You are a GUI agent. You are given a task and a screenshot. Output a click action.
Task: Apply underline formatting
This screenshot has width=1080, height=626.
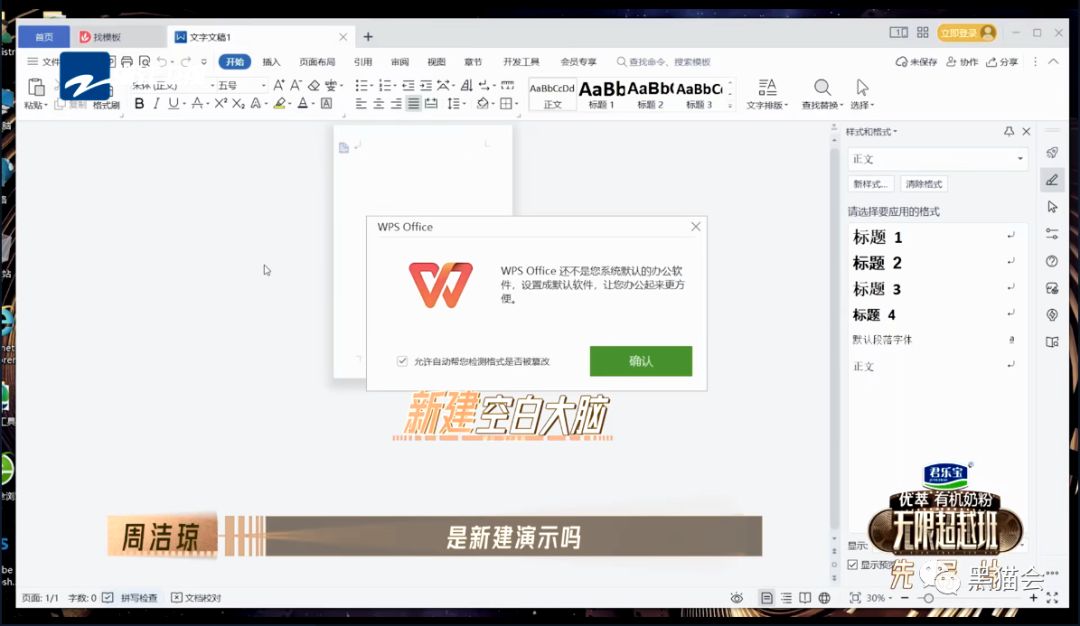click(x=173, y=104)
